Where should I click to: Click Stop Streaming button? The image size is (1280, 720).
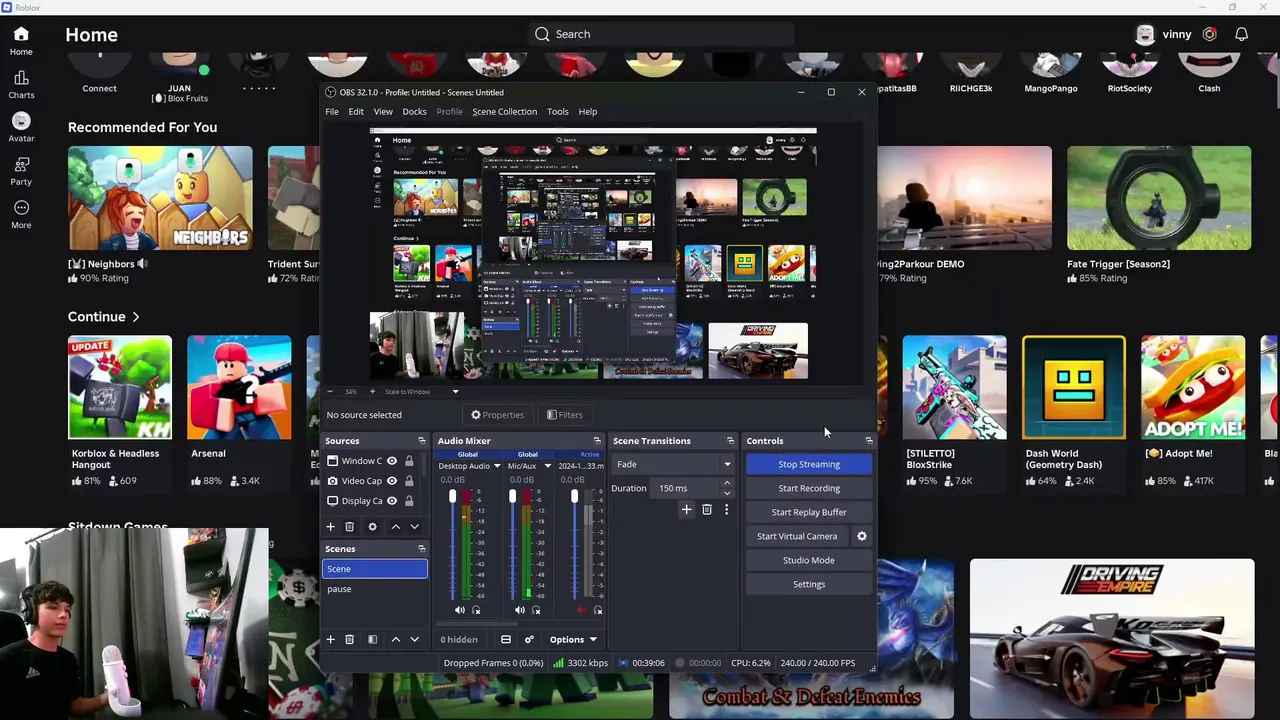pyautogui.click(x=809, y=464)
